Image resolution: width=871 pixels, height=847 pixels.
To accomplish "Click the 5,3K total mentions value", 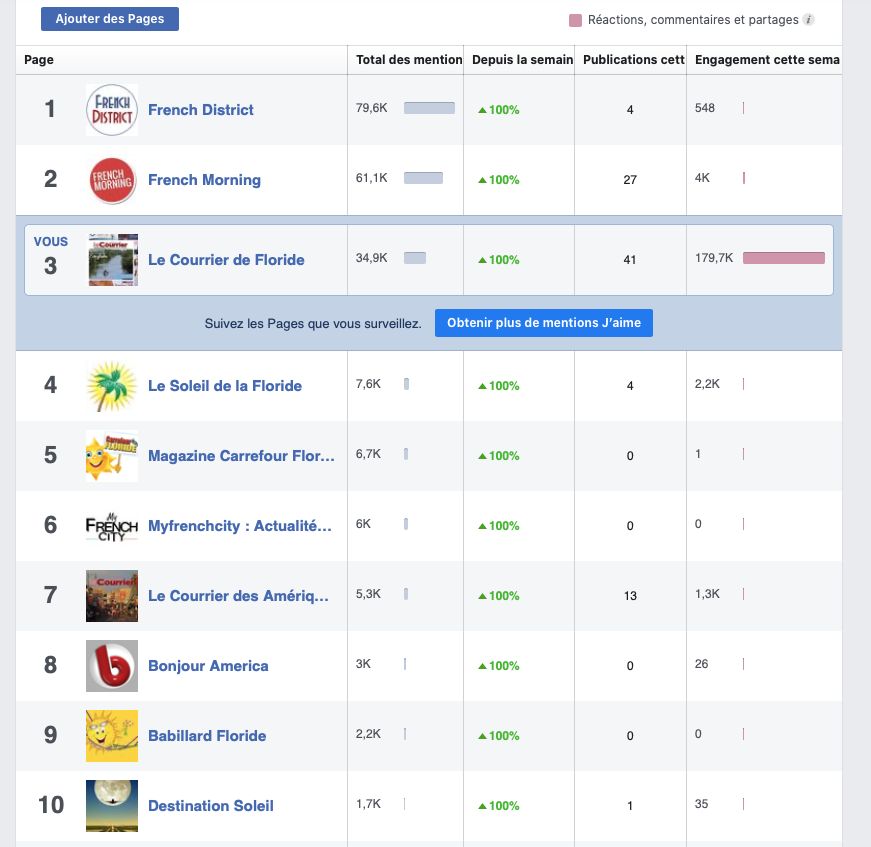I will pos(368,594).
